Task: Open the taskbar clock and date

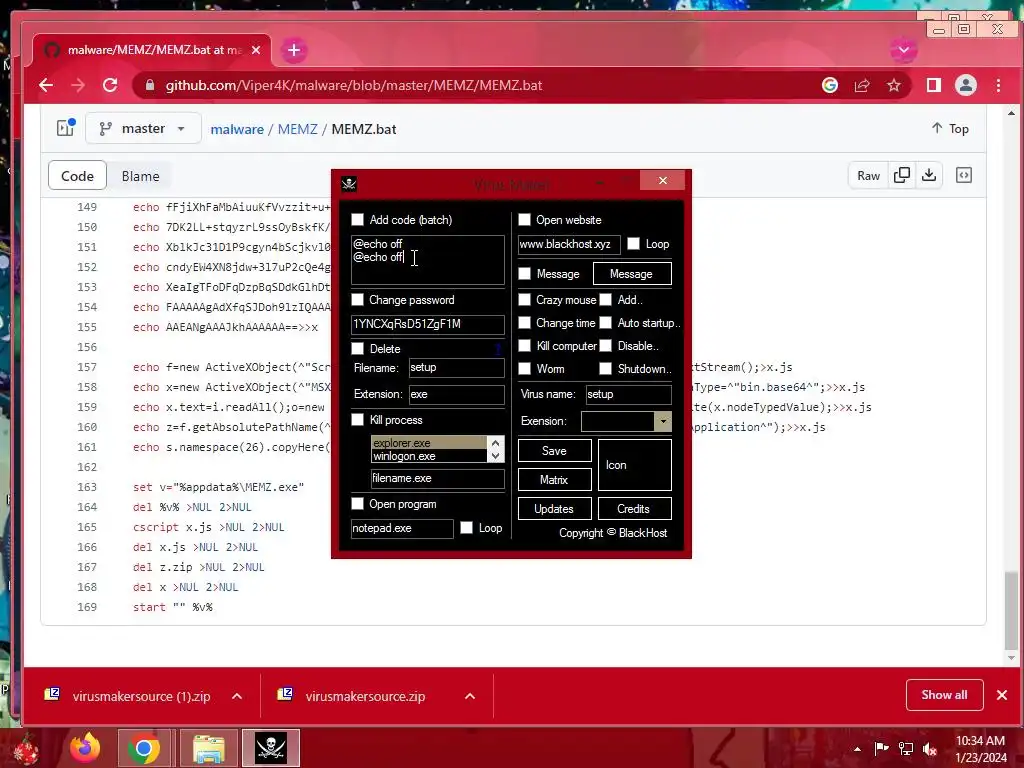Action: [980, 749]
